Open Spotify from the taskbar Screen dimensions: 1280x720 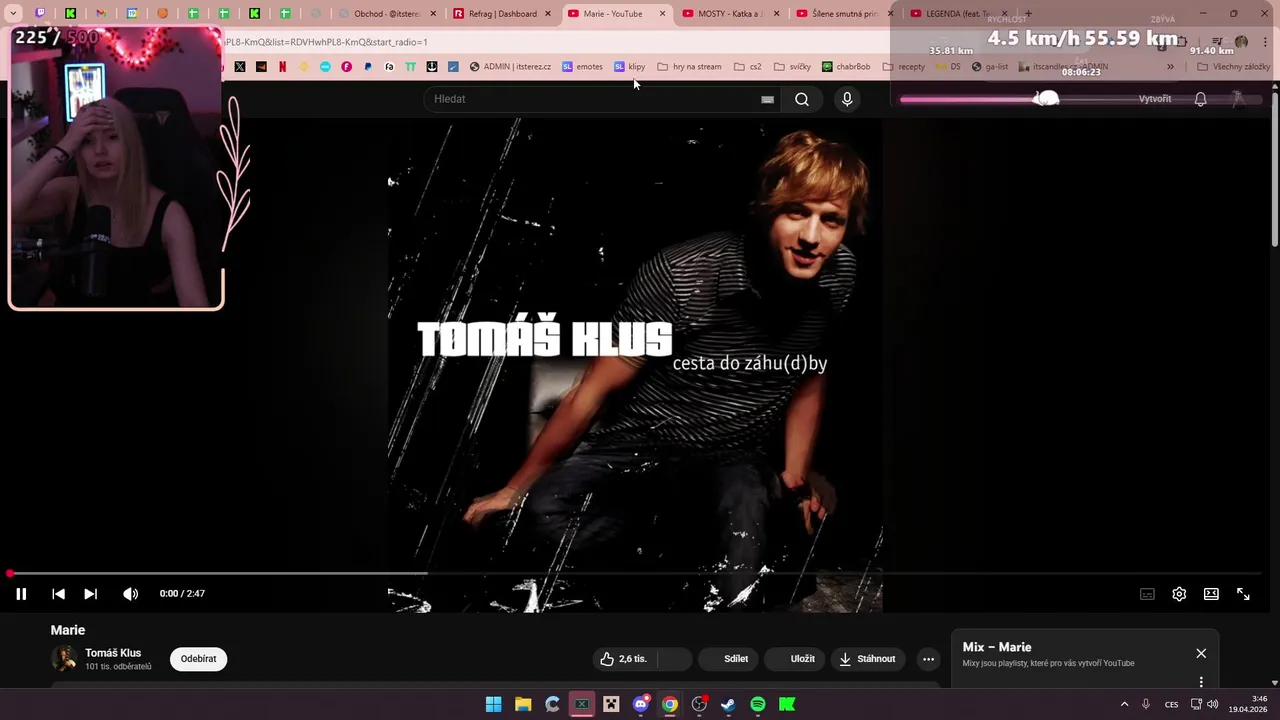pyautogui.click(x=758, y=705)
